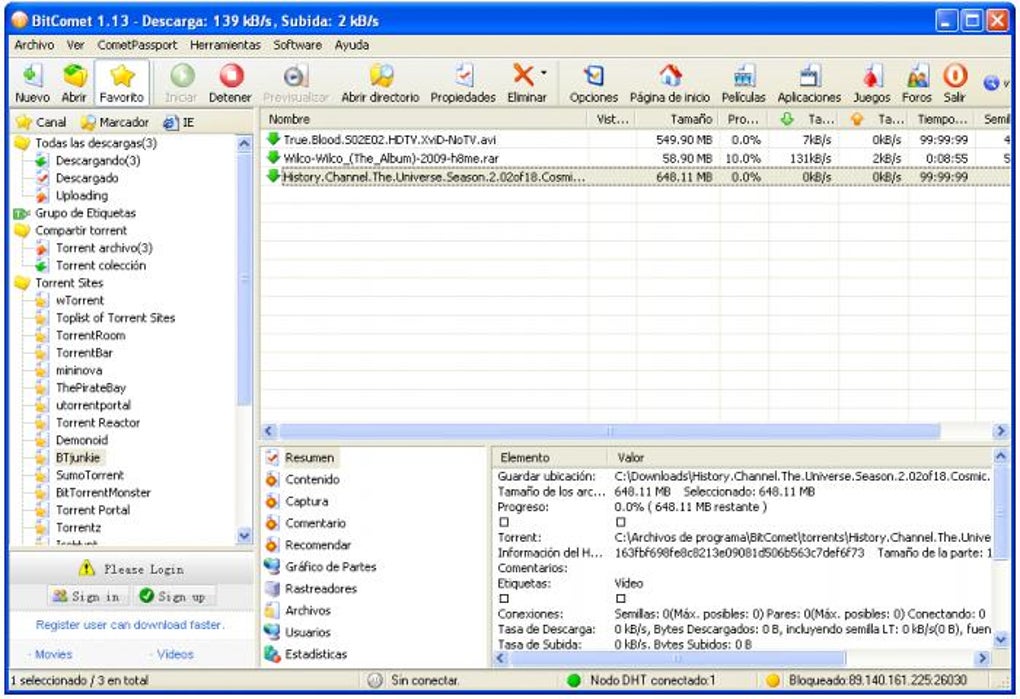Open the Aplicaciones toolbar icon
Screen dimensions: 1020x699
[x=810, y=77]
